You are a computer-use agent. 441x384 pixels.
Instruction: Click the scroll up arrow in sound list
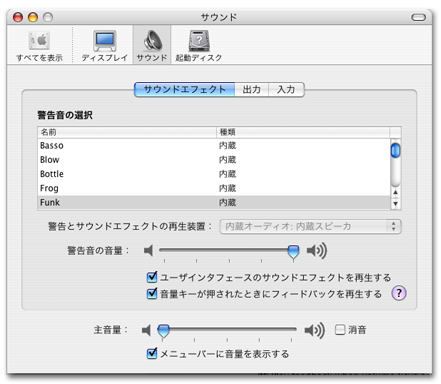click(395, 192)
